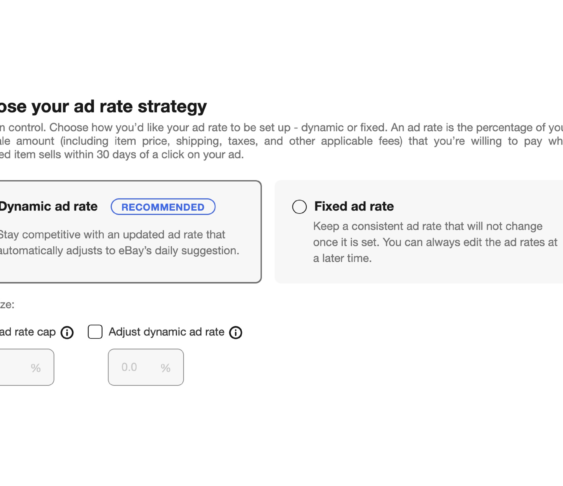563x486 pixels.
Task: Focus the ad rate cap percentage field
Action: tap(27, 367)
